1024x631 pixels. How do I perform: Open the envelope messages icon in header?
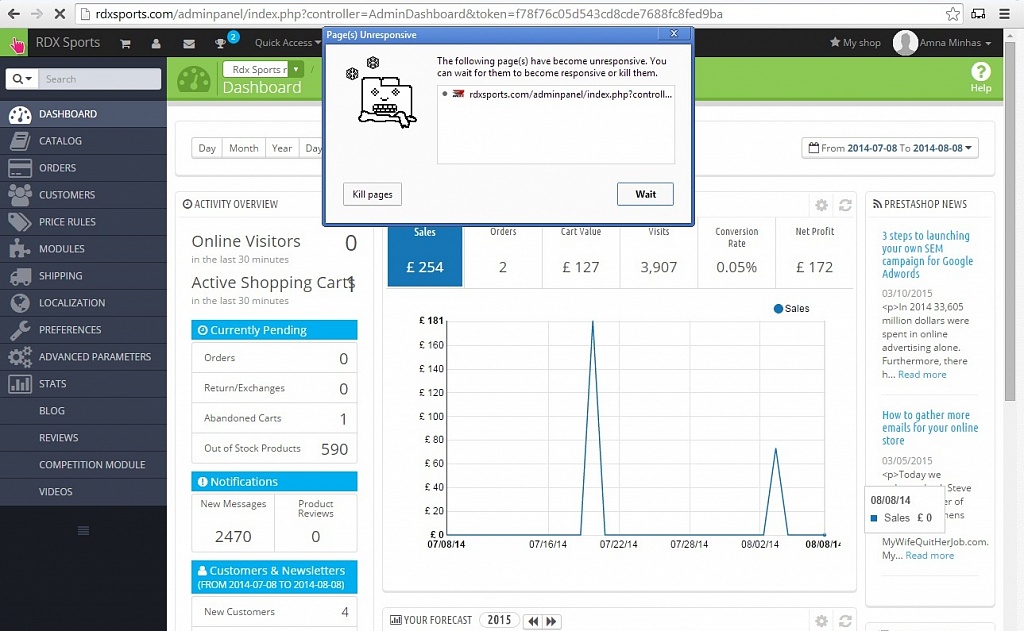(x=189, y=44)
